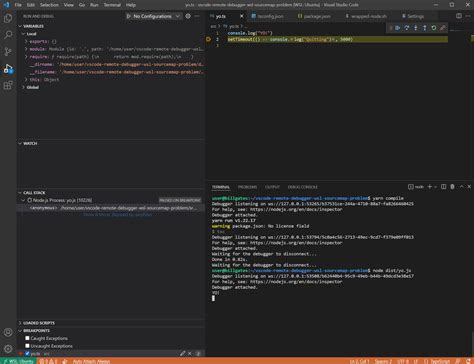
Task: Show the Problems panel tab
Action: point(247,187)
